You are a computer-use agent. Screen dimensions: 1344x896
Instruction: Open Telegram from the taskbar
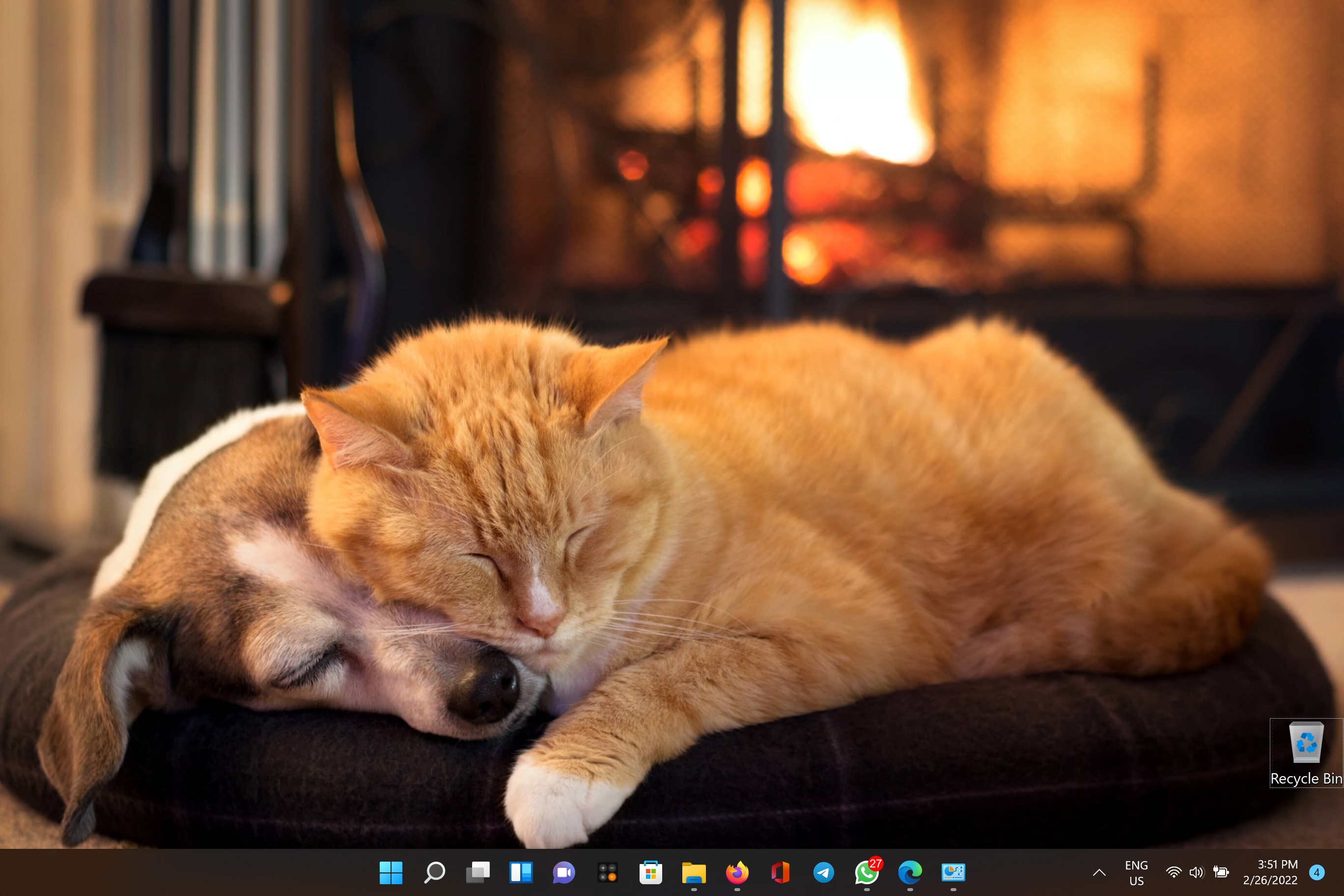click(823, 872)
